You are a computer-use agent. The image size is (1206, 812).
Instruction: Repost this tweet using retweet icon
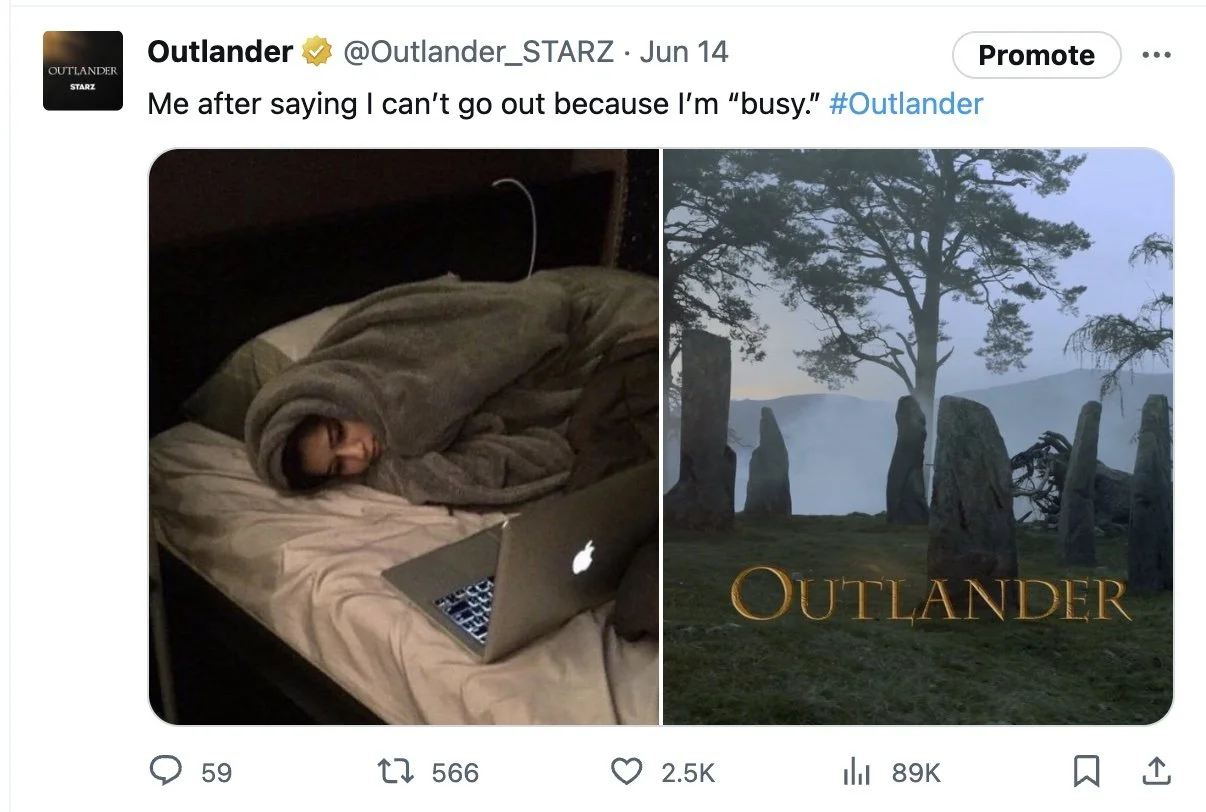tap(395, 771)
